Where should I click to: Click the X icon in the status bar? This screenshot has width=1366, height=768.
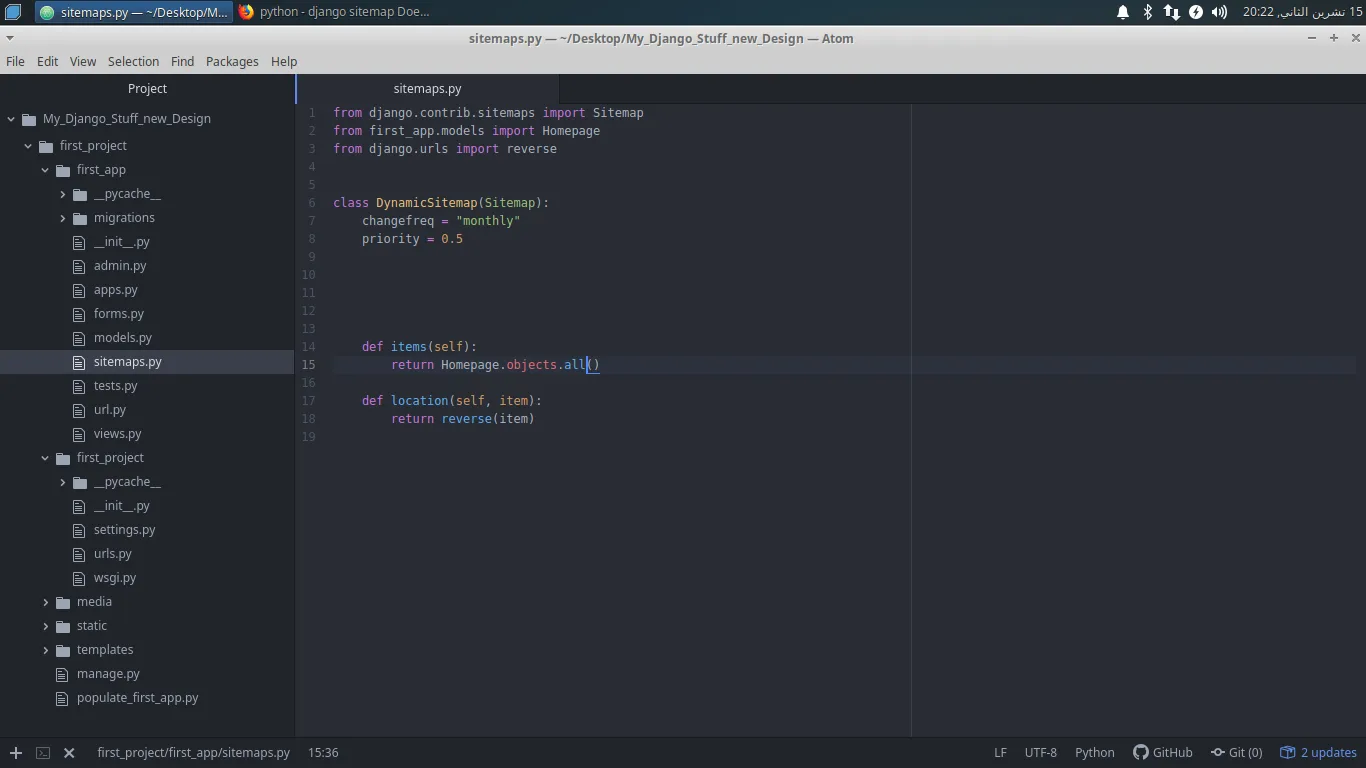69,753
